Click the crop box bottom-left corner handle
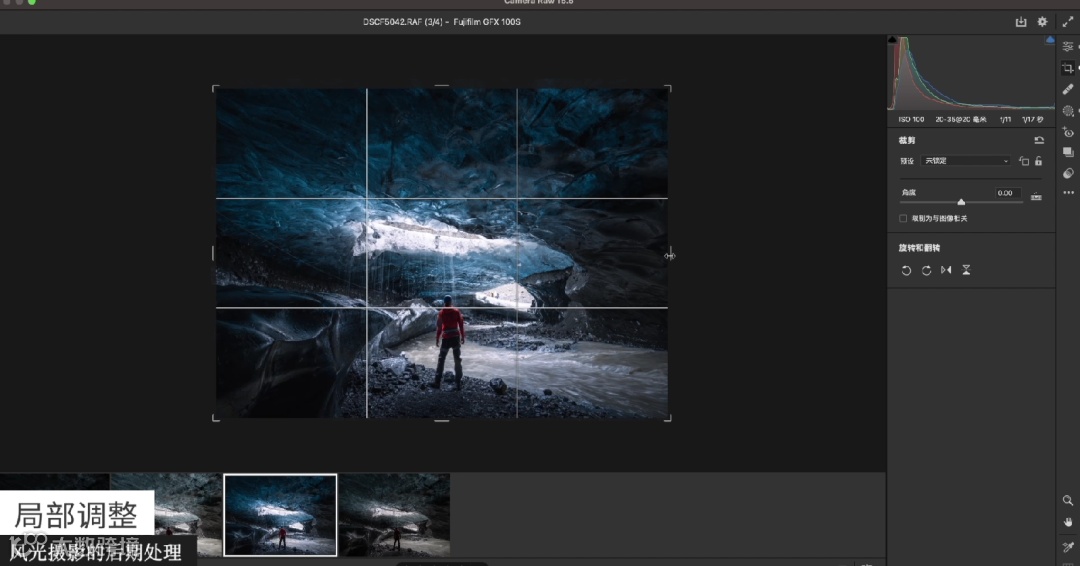The width and height of the screenshot is (1080, 566). pyautogui.click(x=216, y=417)
